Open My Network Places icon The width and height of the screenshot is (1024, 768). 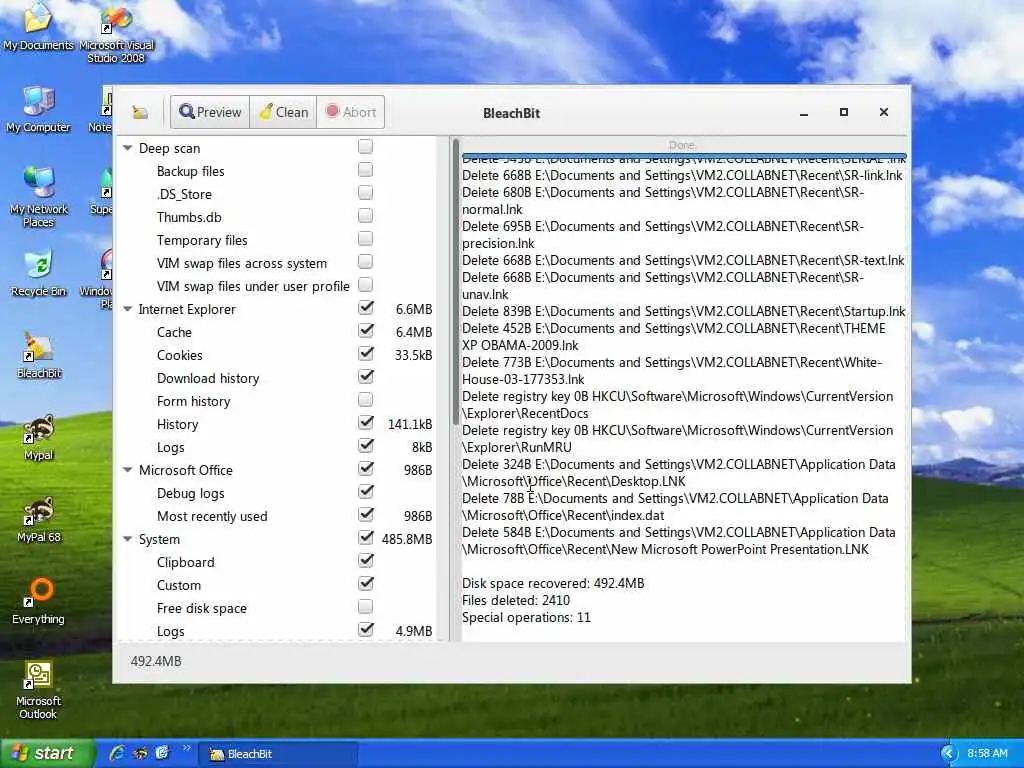point(39,196)
